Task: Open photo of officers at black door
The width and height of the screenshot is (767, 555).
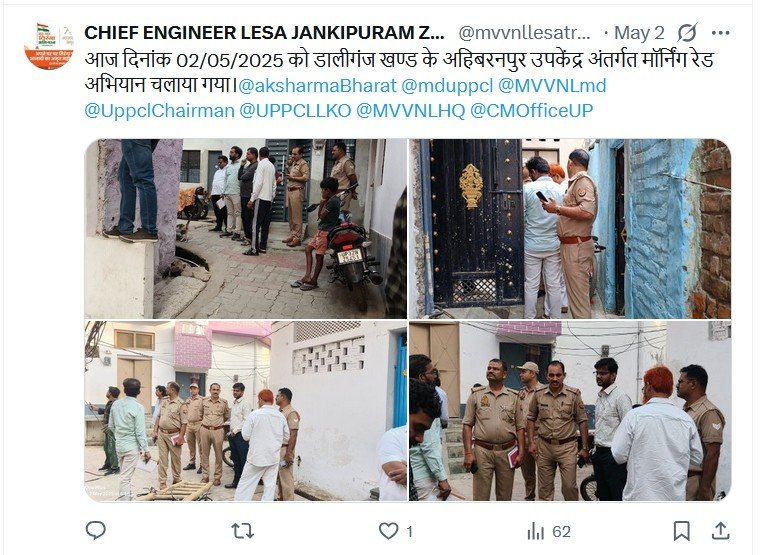Action: 570,229
